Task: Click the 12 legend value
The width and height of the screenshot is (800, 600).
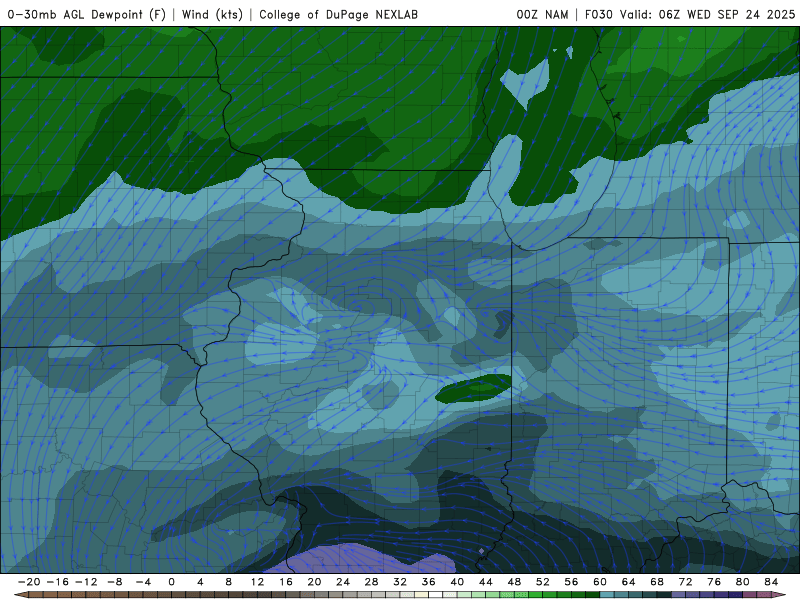Action: coord(257,582)
